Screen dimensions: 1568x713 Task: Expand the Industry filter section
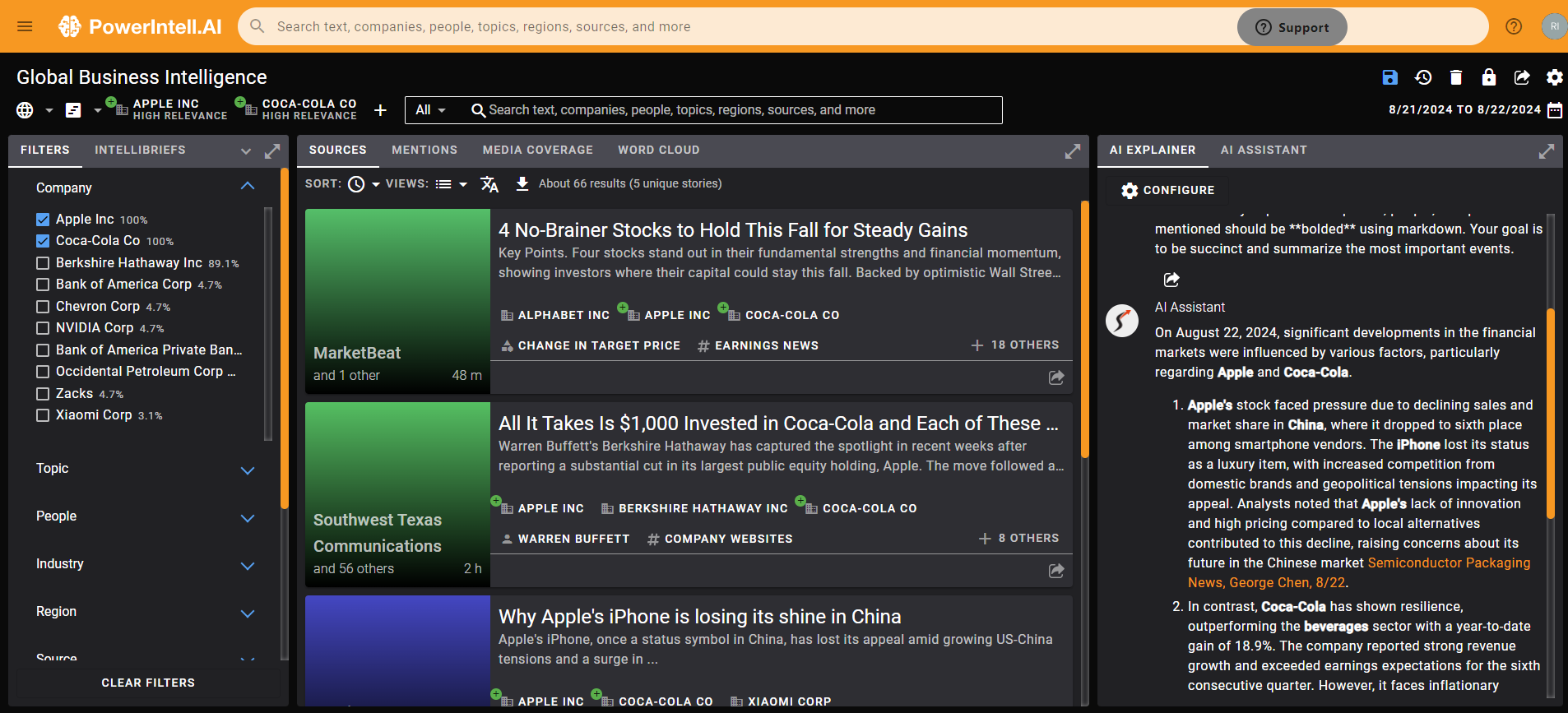[248, 566]
